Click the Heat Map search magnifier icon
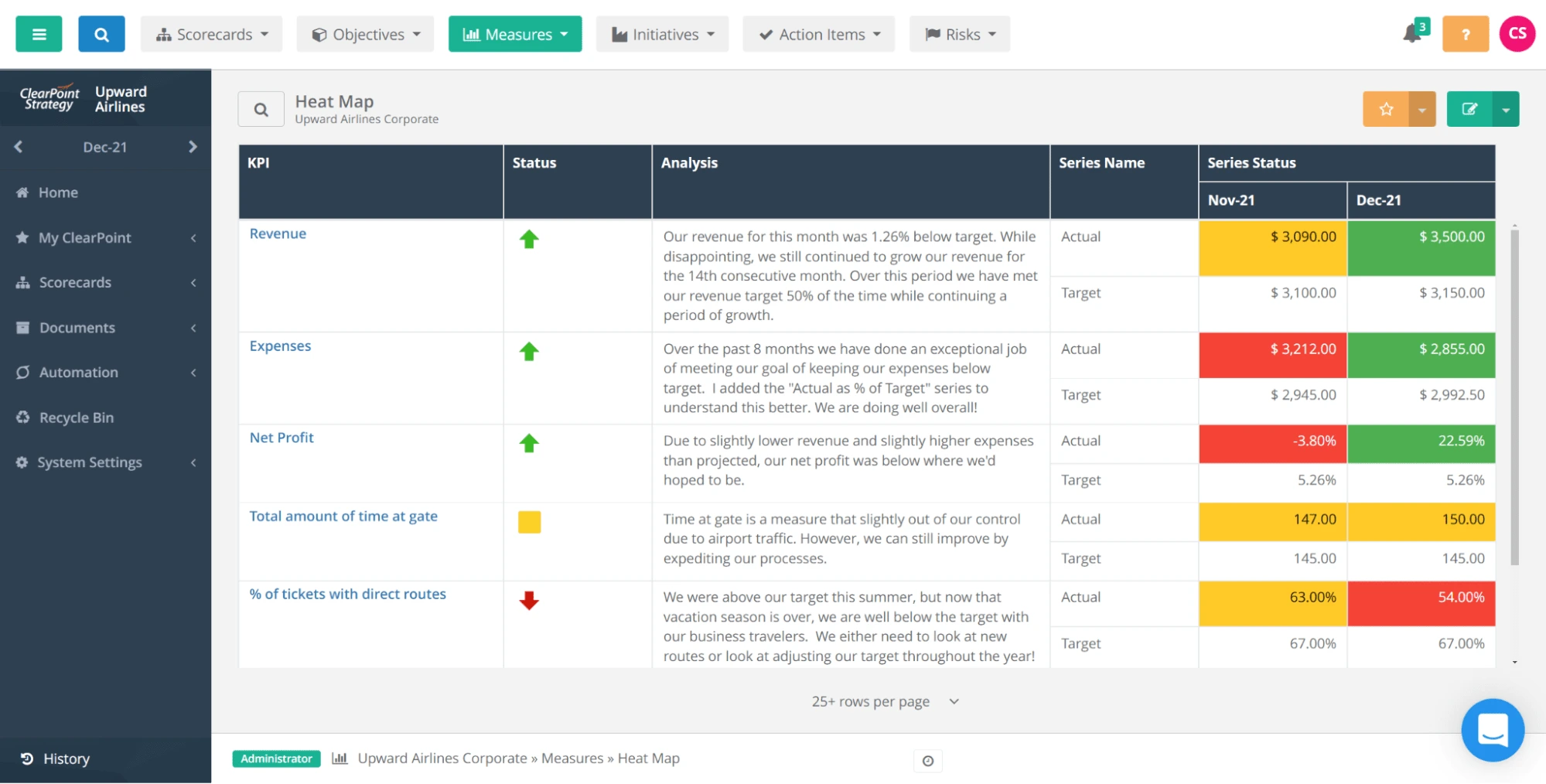This screenshot has height=784, width=1546. point(261,110)
